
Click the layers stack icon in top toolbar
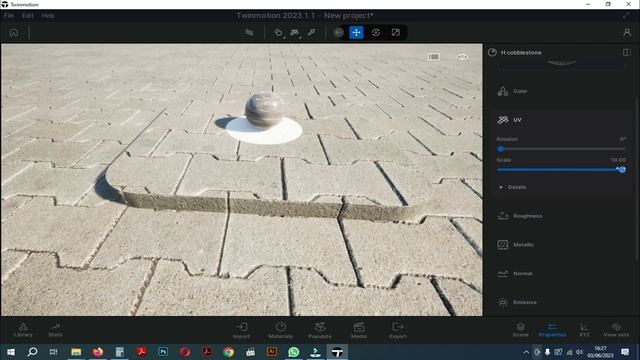249,33
